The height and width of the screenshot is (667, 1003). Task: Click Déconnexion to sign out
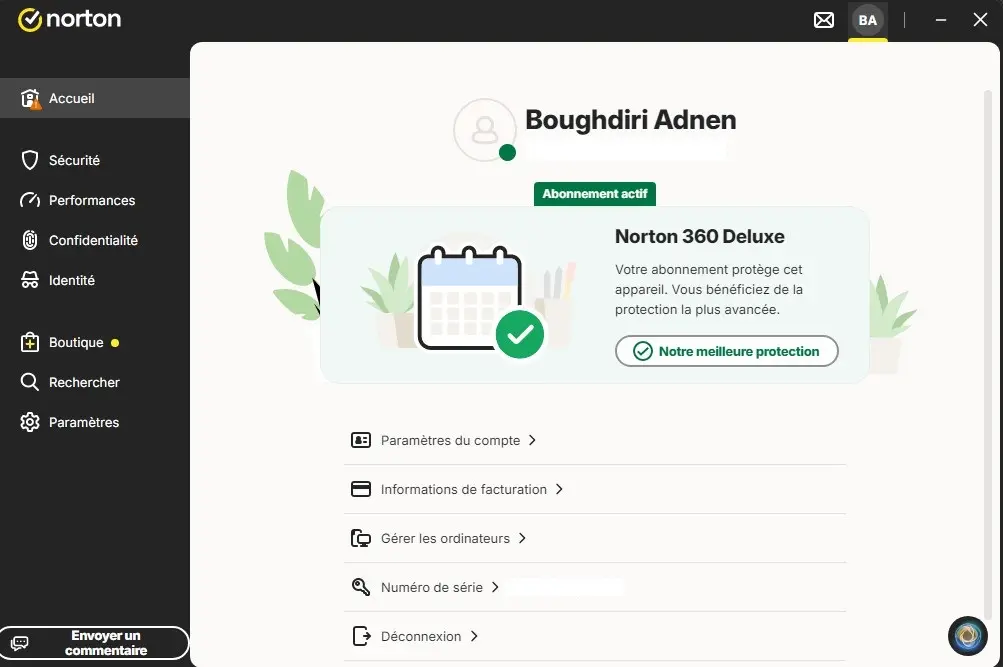click(x=421, y=636)
